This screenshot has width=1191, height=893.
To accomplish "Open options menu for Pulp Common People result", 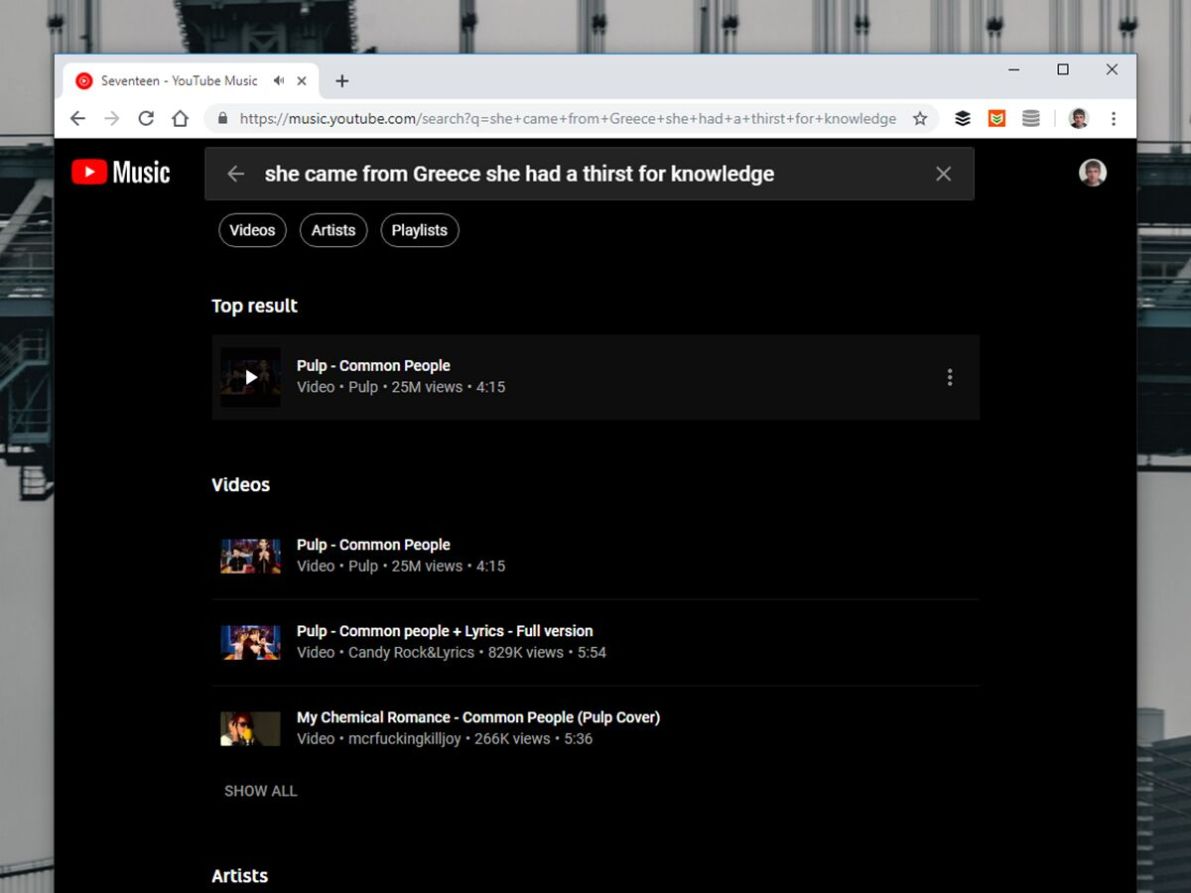I will [949, 377].
